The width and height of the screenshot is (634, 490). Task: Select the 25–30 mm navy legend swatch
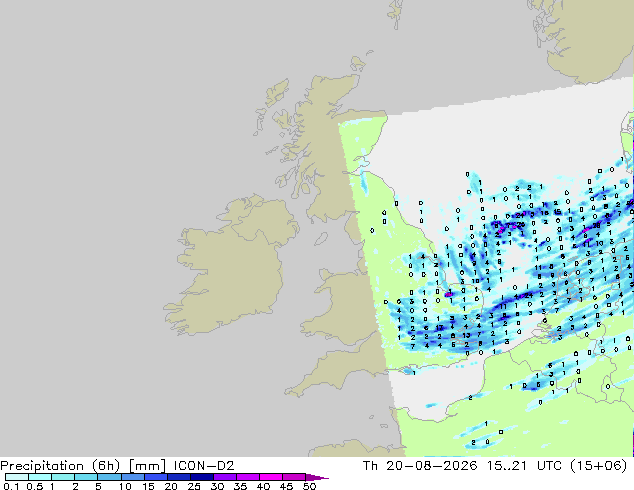coord(202,477)
